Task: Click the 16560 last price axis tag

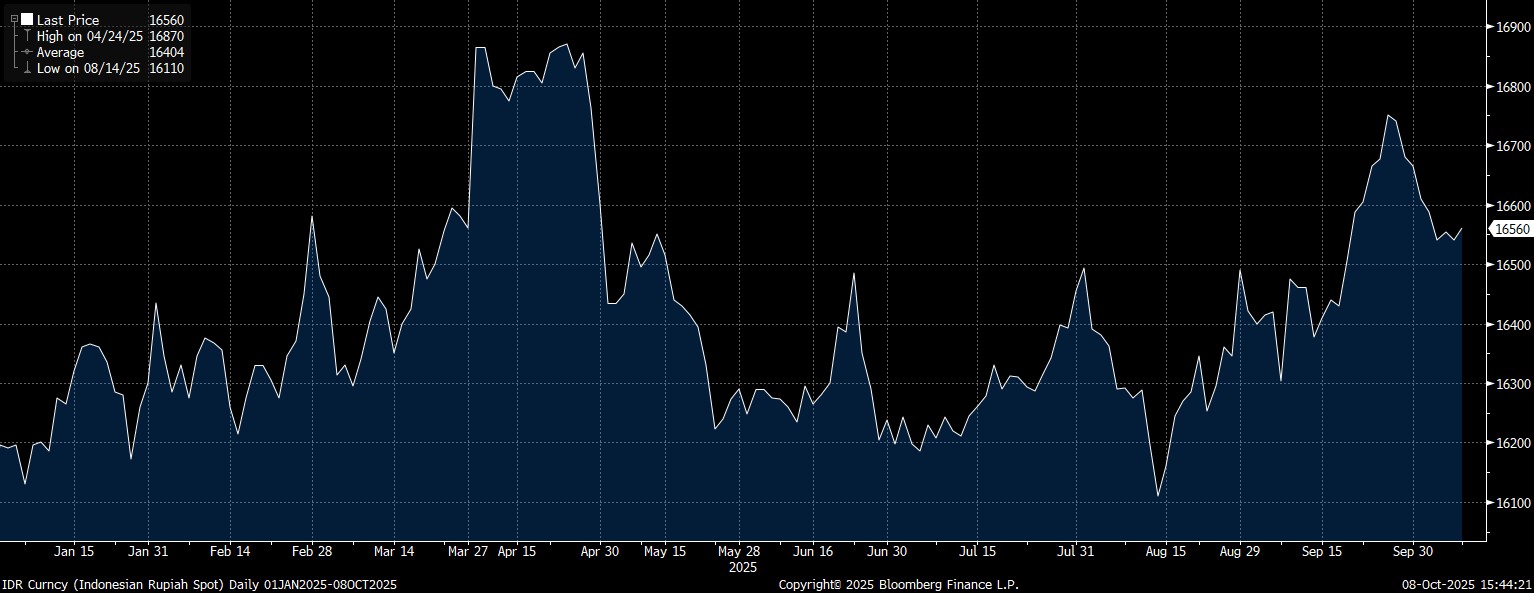Action: pyautogui.click(x=1511, y=229)
